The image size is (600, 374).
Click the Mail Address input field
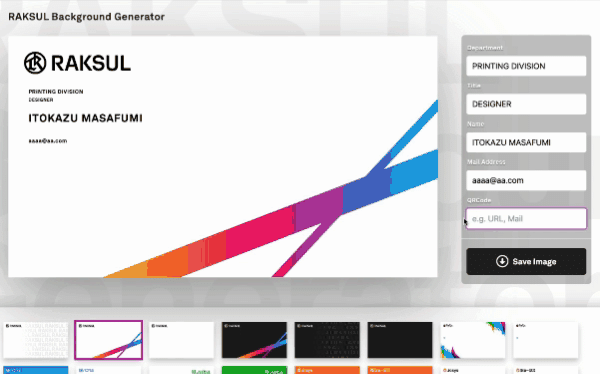click(x=526, y=180)
